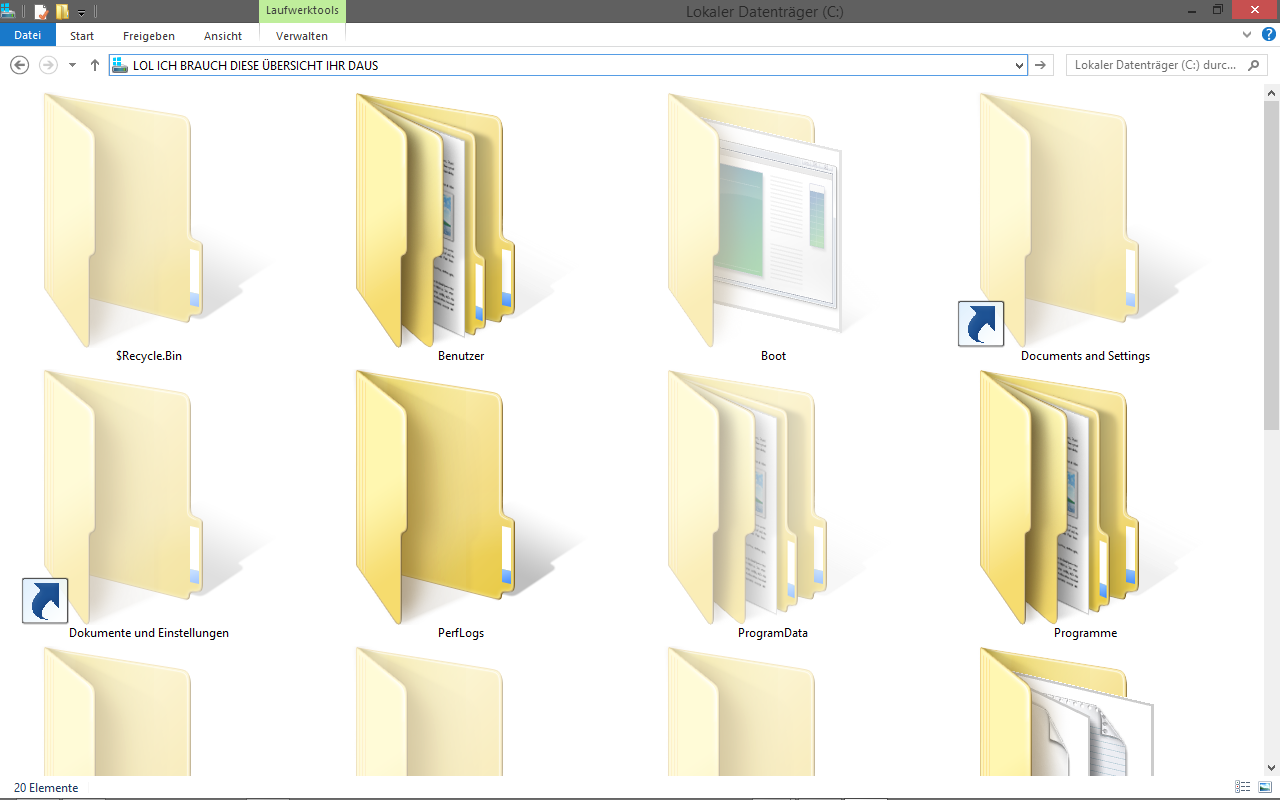Click the "ProgramData" folder label
Screen dimensions: 1280x800
(773, 633)
